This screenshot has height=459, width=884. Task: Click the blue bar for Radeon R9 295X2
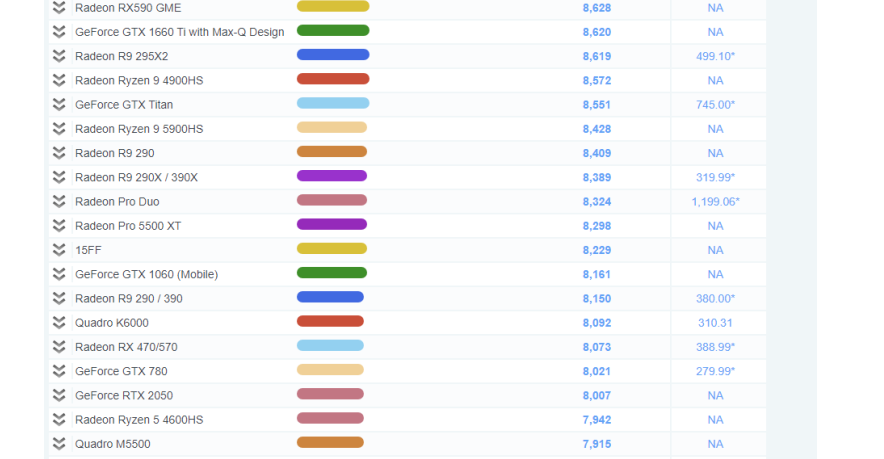point(333,55)
